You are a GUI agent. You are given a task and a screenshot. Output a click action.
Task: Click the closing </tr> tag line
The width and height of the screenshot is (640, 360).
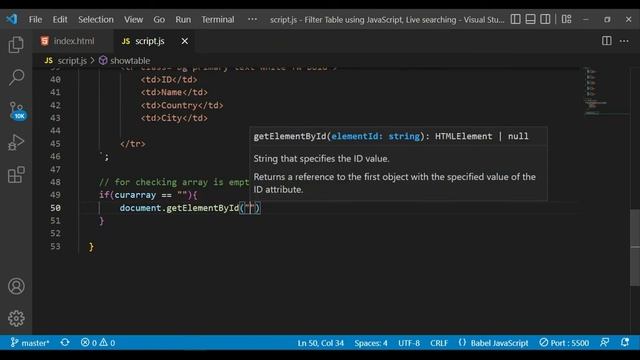[133, 144]
